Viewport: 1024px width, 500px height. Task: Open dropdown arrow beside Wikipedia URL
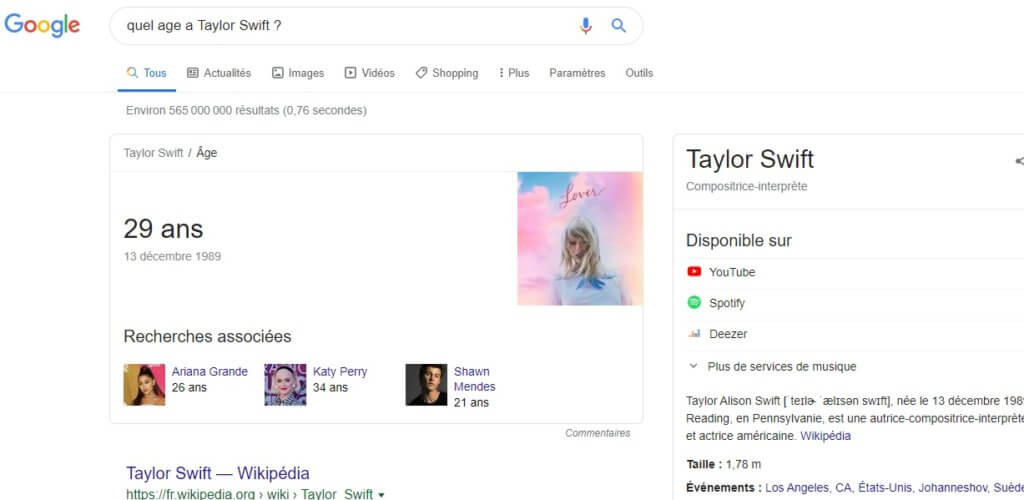point(381,494)
